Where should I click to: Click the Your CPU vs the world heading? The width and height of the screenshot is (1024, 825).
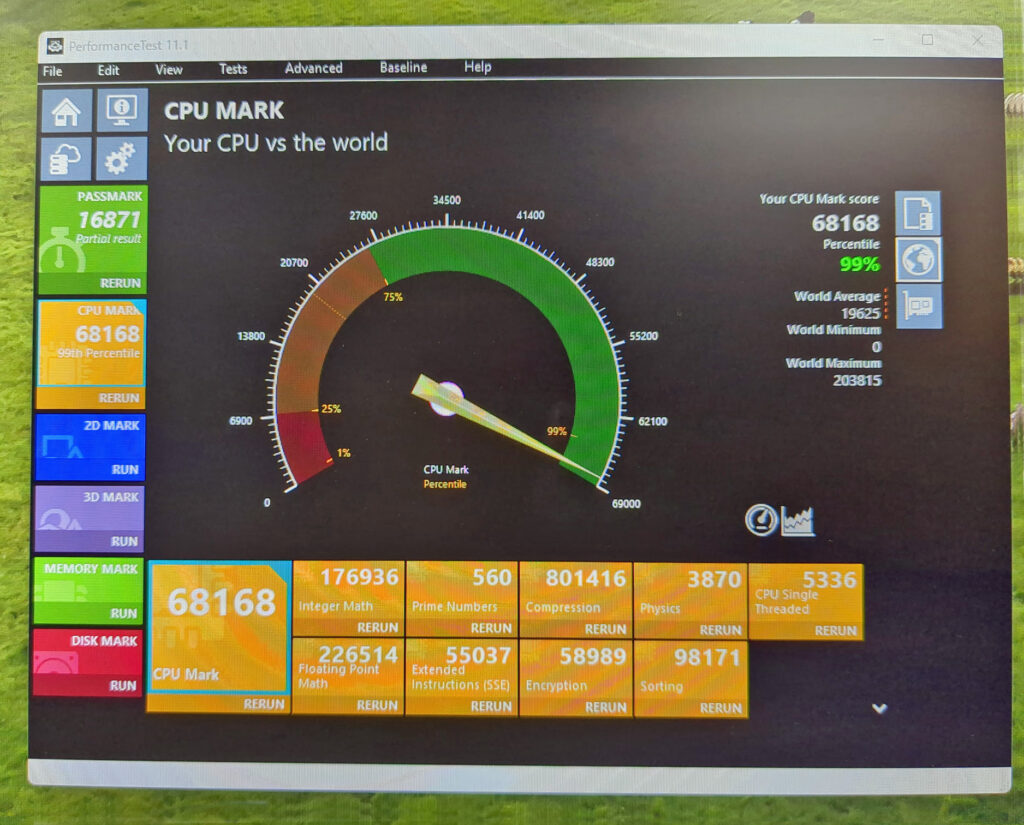pyautogui.click(x=276, y=142)
